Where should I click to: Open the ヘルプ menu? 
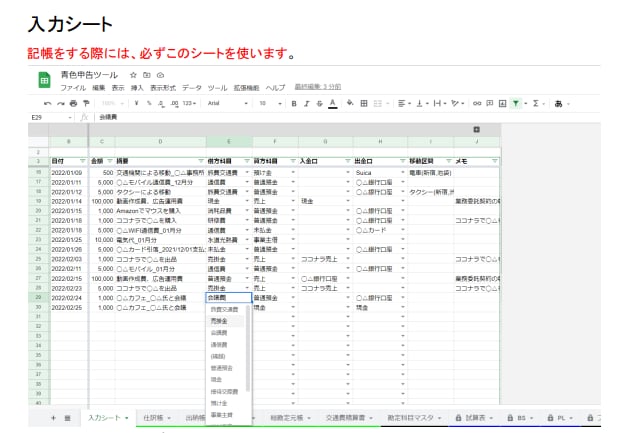coord(275,87)
